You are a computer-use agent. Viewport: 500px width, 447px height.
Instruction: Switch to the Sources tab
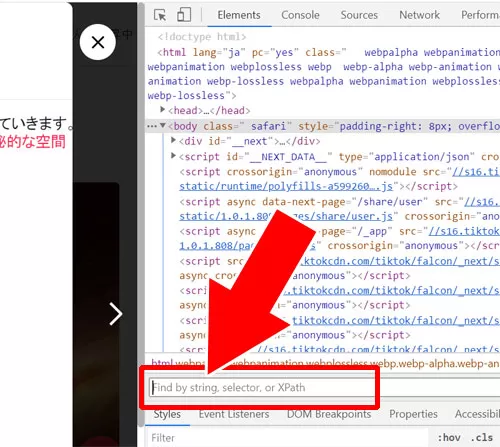359,15
